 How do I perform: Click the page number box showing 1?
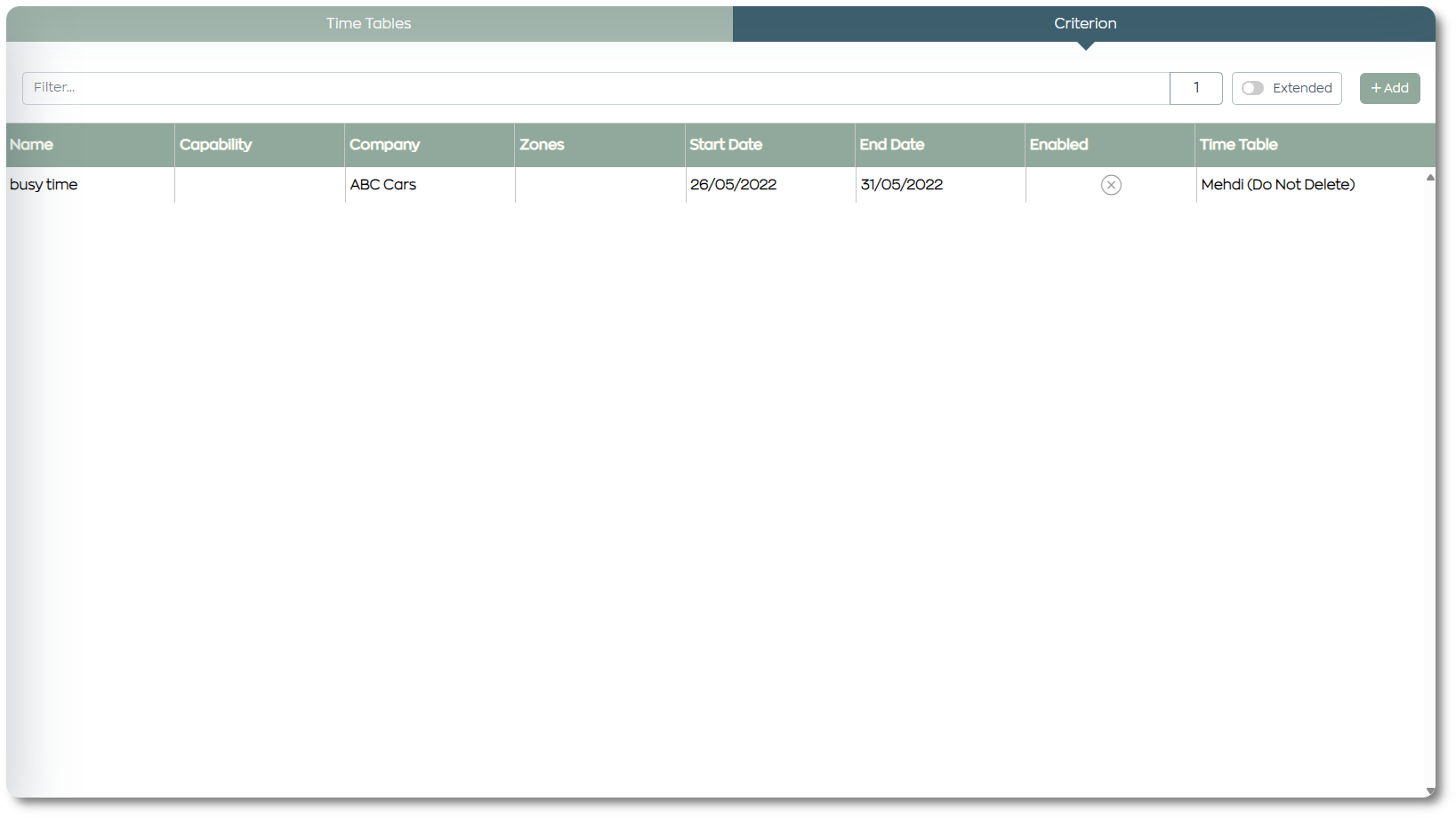pos(1196,88)
